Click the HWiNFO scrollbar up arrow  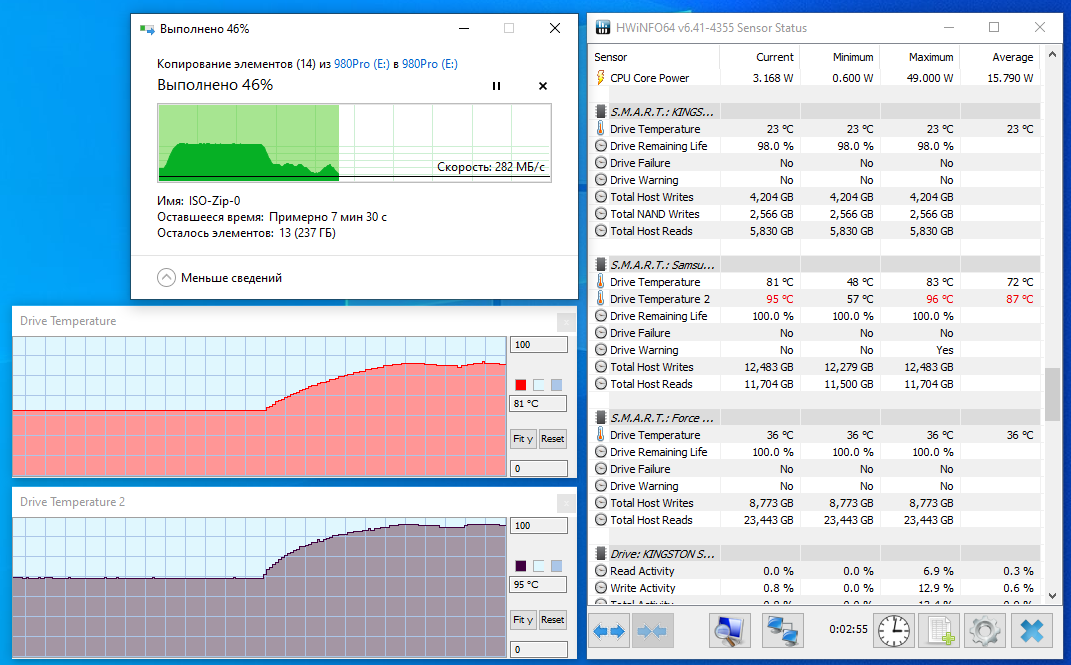tap(1053, 54)
